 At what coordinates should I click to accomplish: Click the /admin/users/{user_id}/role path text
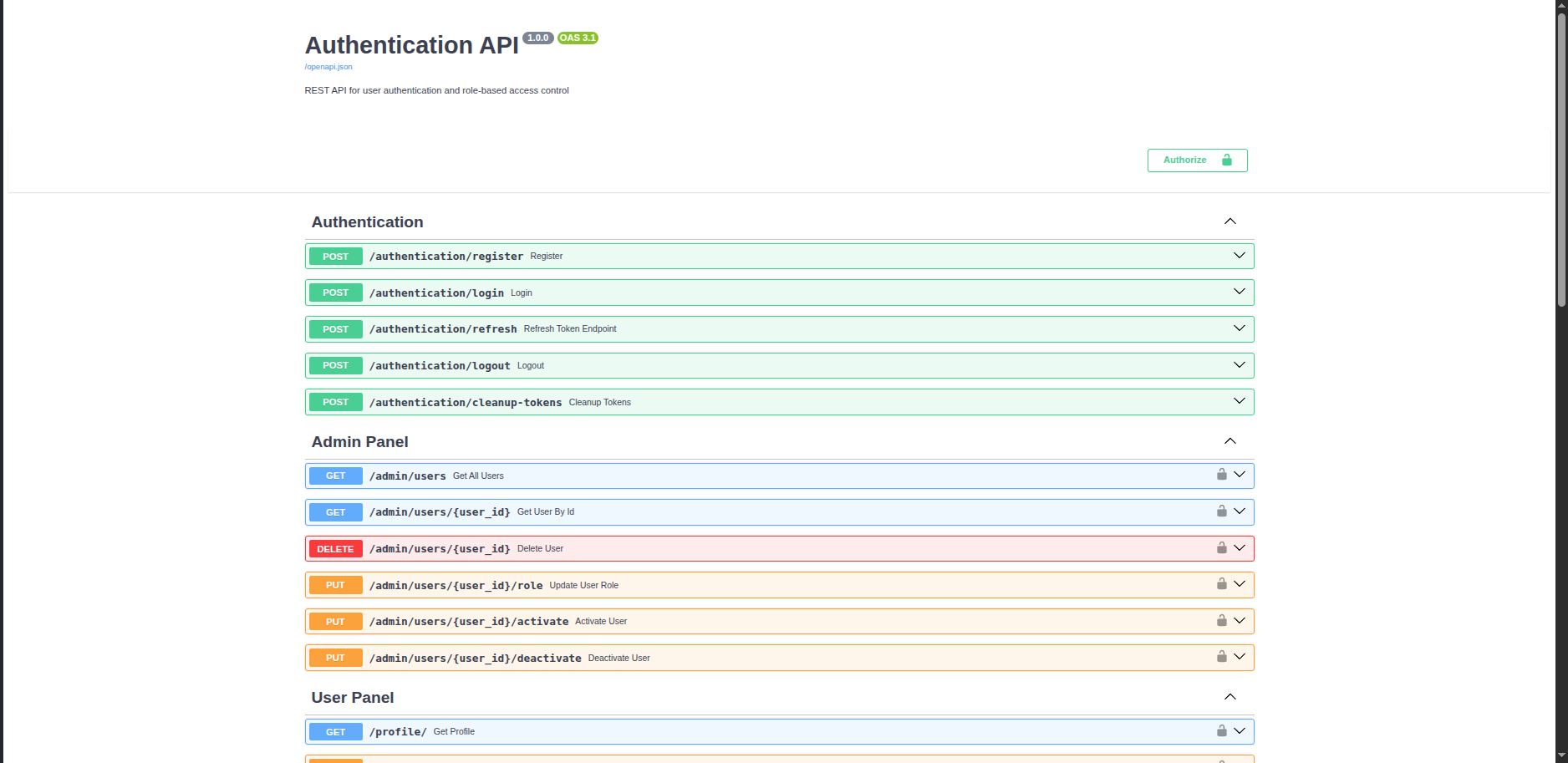coord(456,586)
